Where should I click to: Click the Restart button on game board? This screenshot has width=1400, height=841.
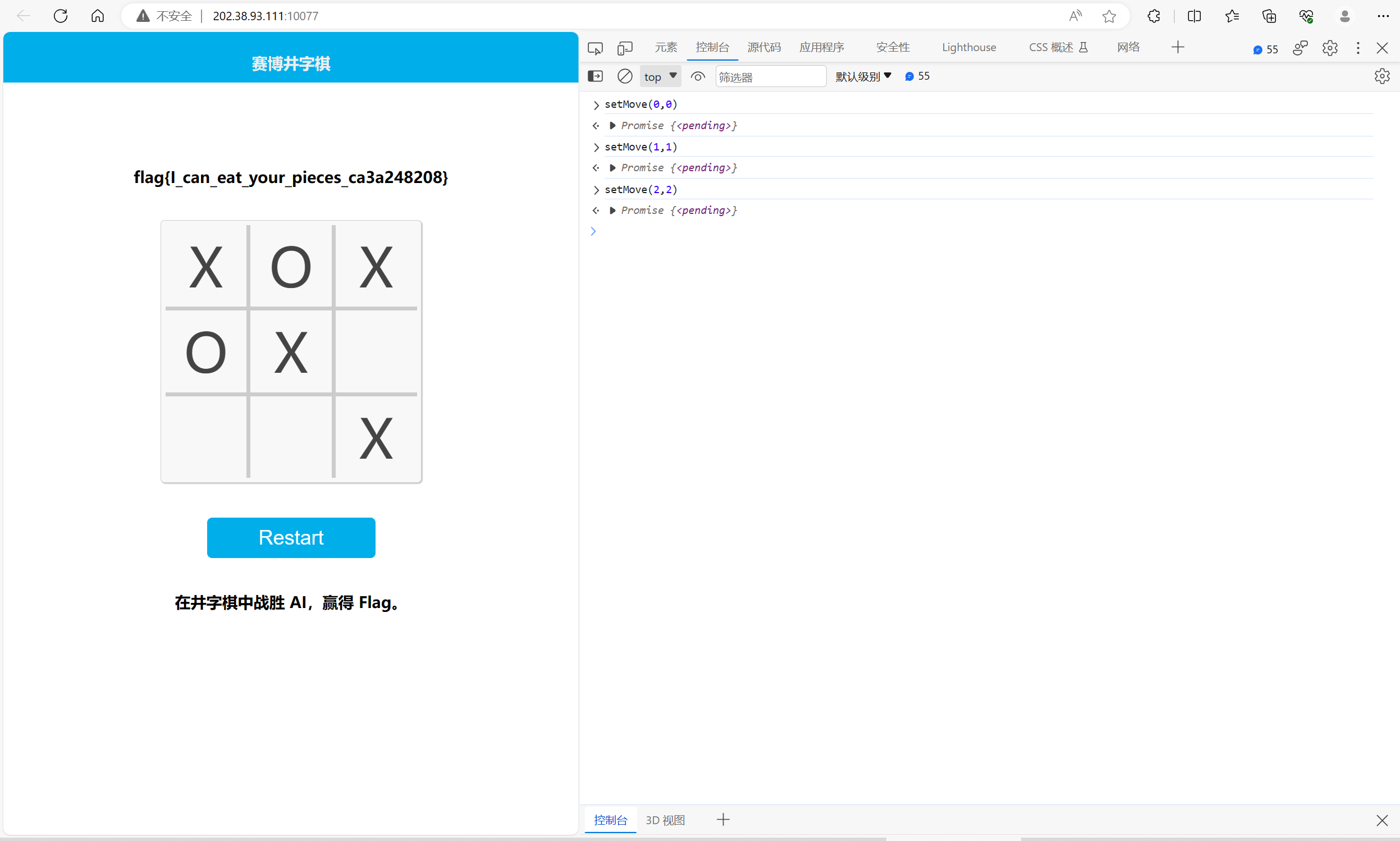coord(291,537)
